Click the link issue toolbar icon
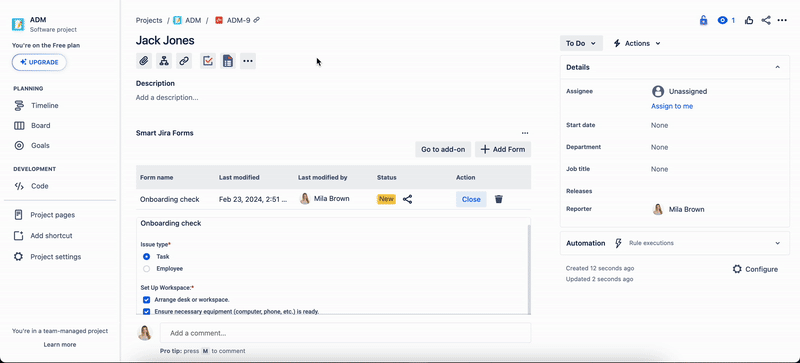The height and width of the screenshot is (363, 800). point(184,61)
